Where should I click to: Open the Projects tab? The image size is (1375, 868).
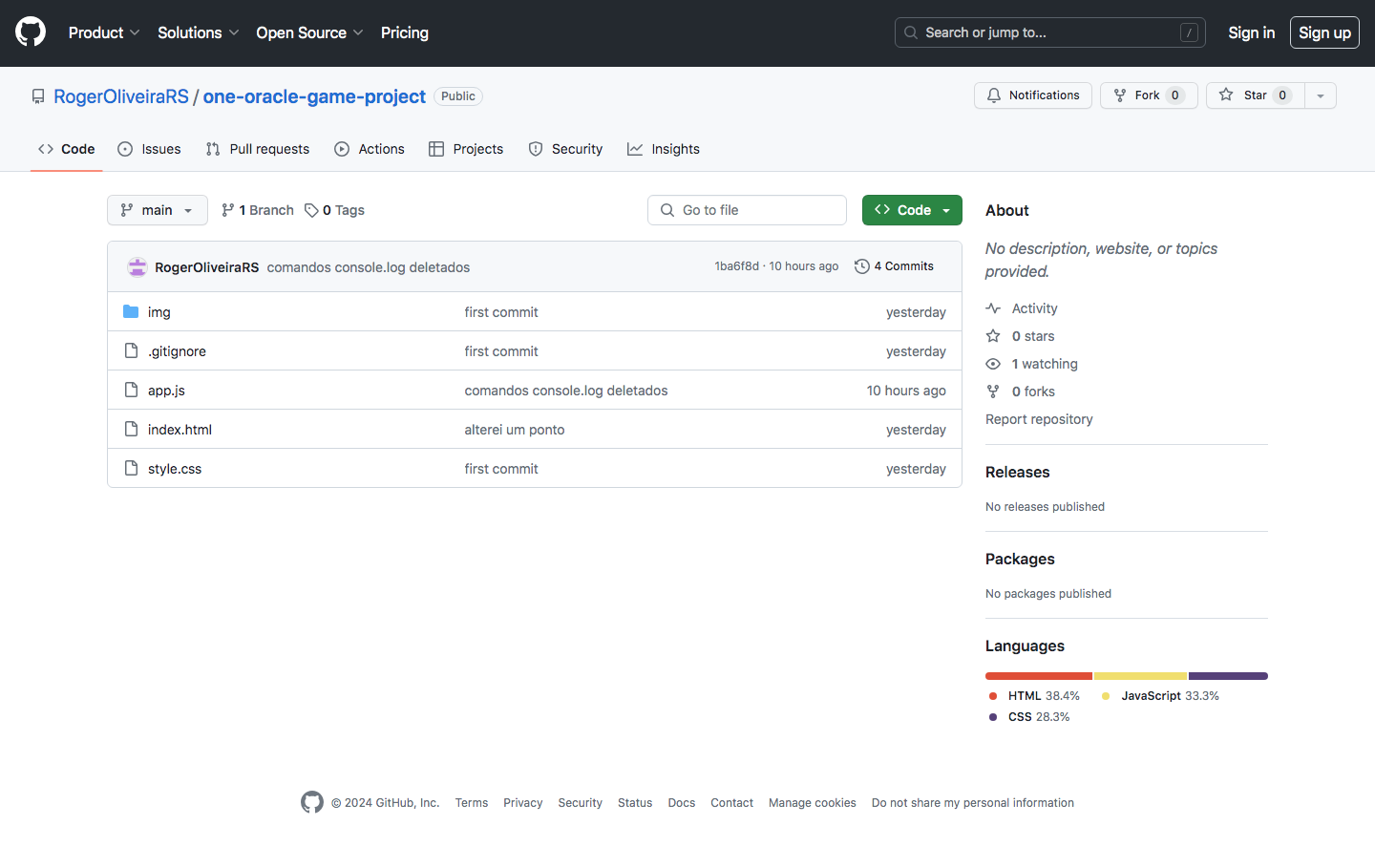466,149
